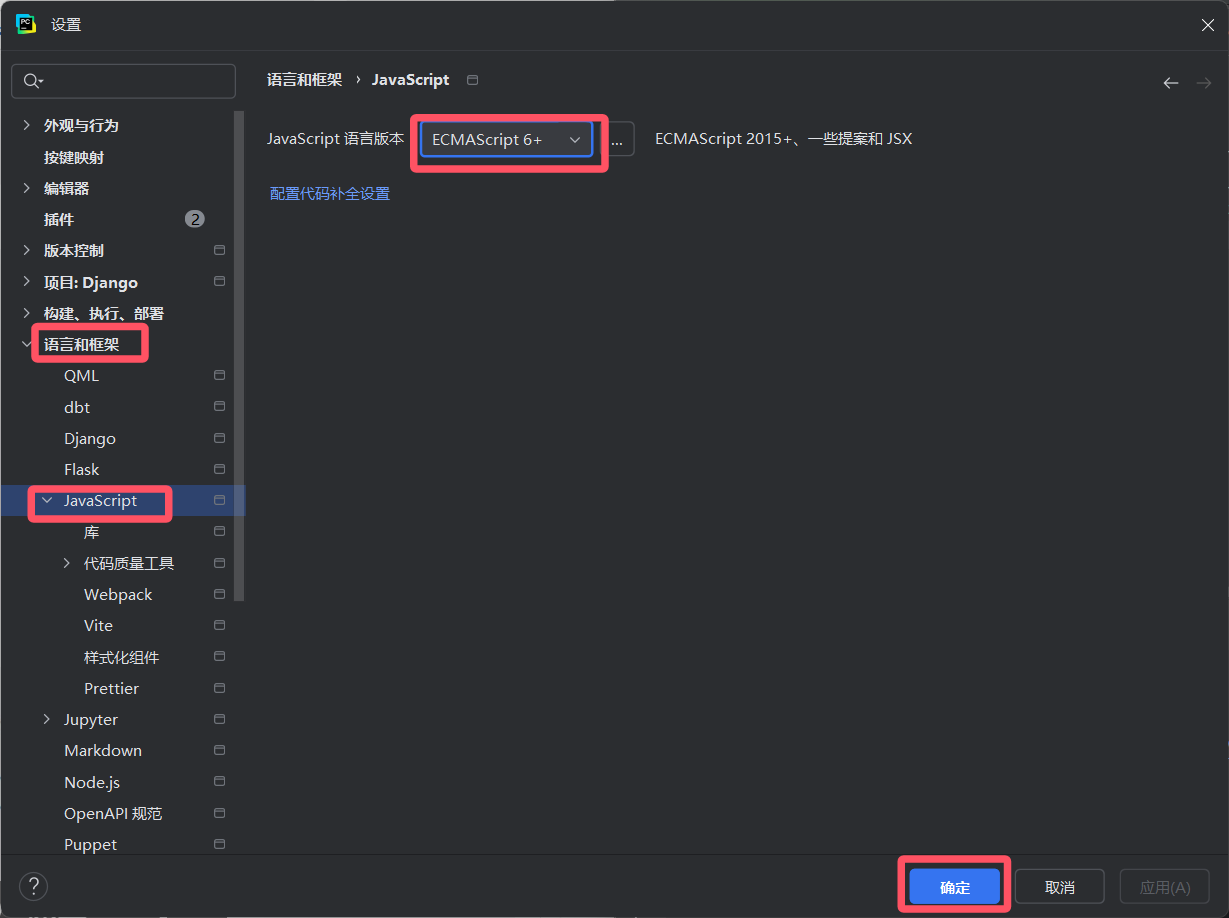The height and width of the screenshot is (918, 1229).
Task: Click project-level icon on OpenAPI 规范 row
Action: [220, 813]
